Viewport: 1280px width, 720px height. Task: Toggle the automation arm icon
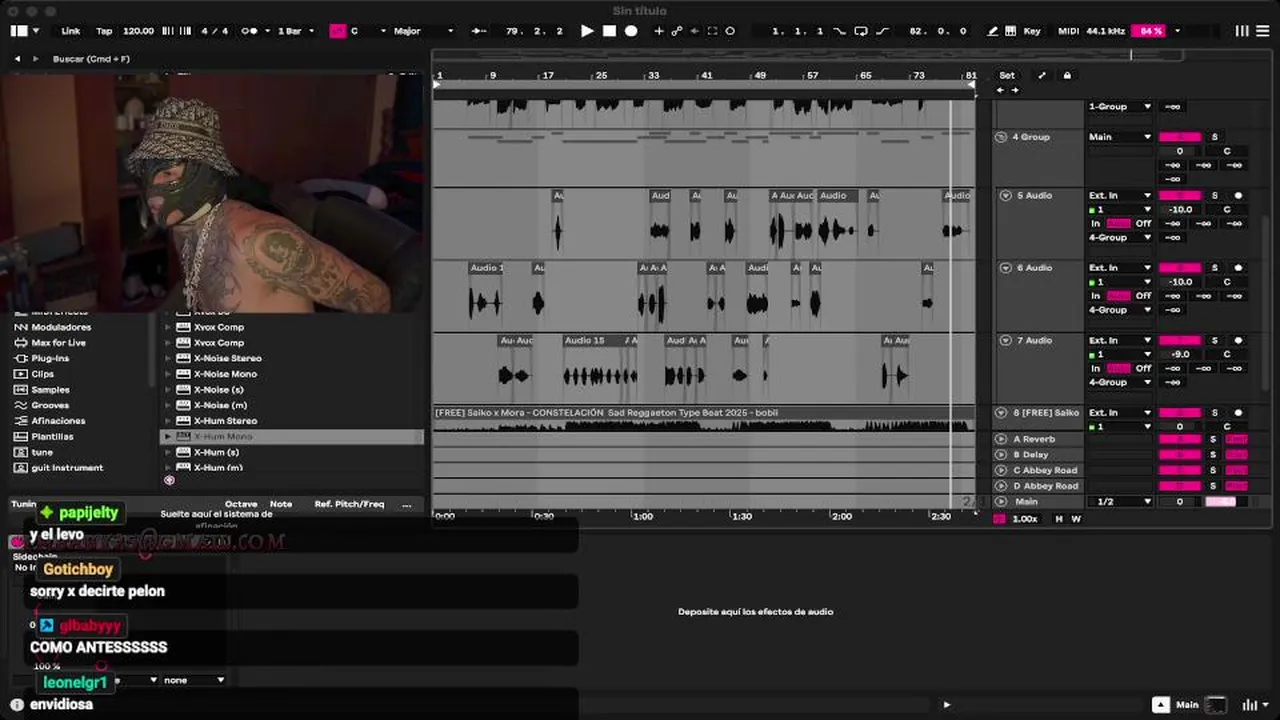coord(677,31)
